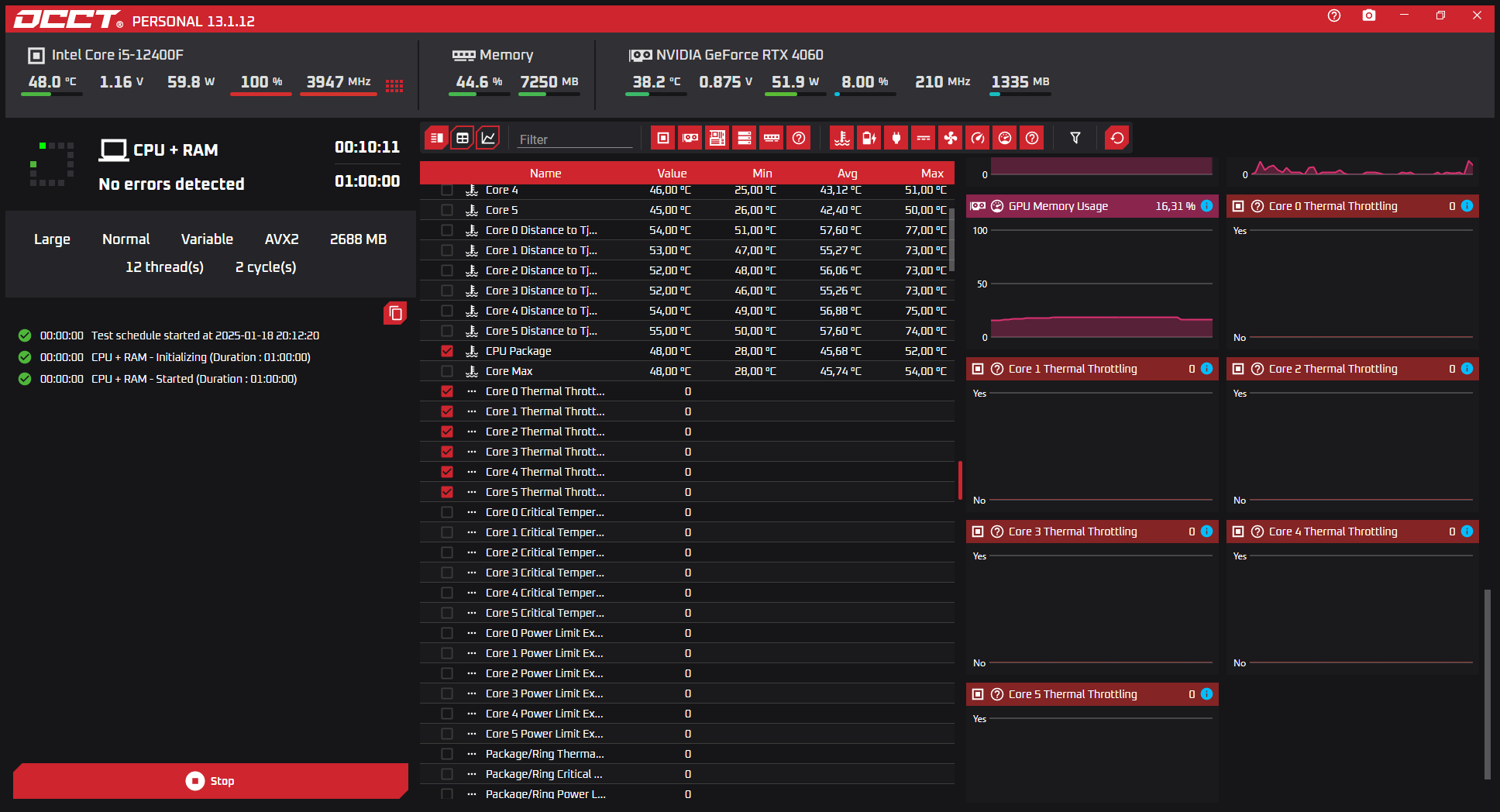Check the Core 5 sensor checkbox
Screen dimensions: 1500x812
pos(447,210)
